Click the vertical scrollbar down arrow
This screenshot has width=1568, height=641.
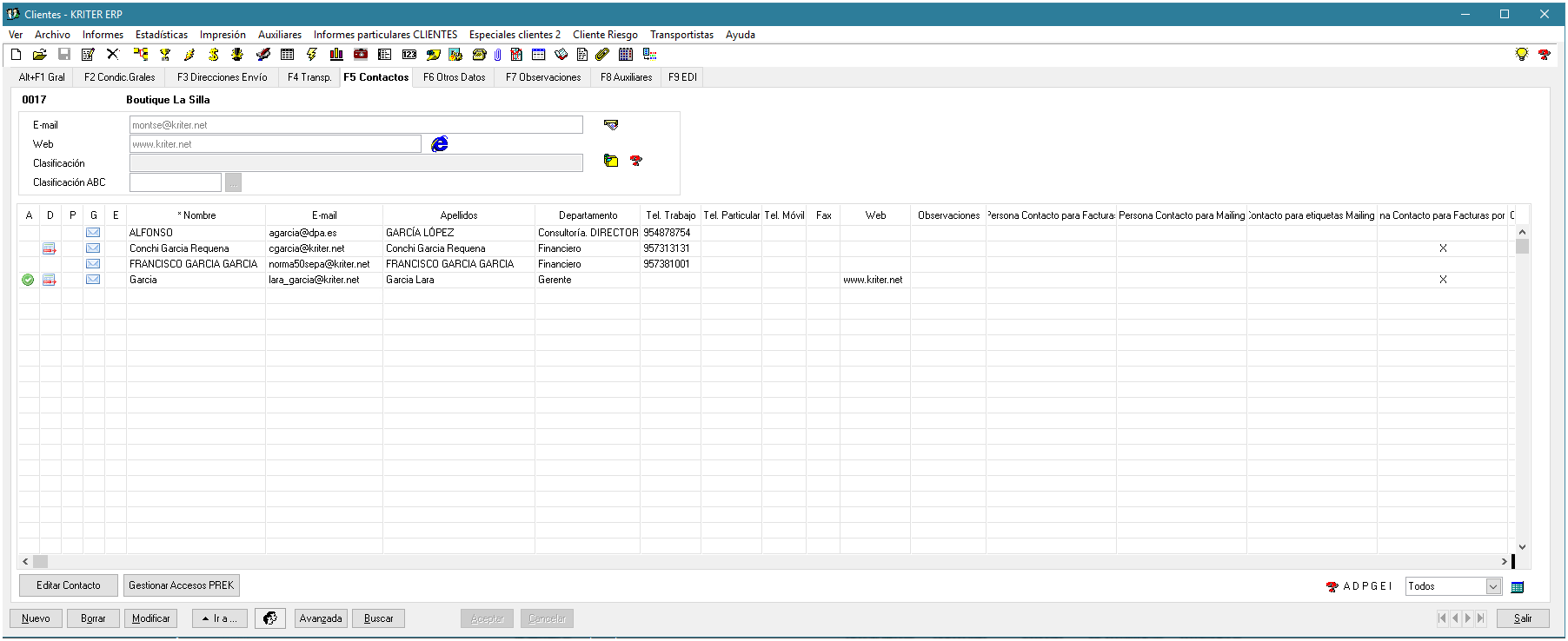click(x=1522, y=547)
